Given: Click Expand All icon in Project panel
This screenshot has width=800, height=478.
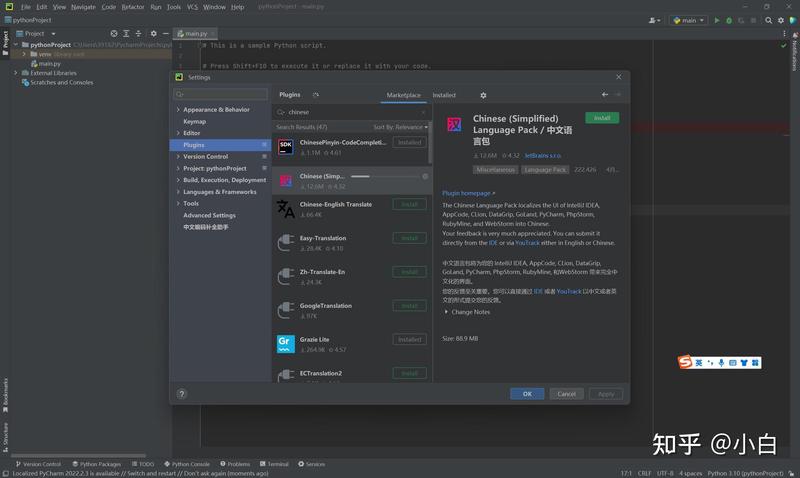Looking at the screenshot, I should pyautogui.click(x=126, y=34).
